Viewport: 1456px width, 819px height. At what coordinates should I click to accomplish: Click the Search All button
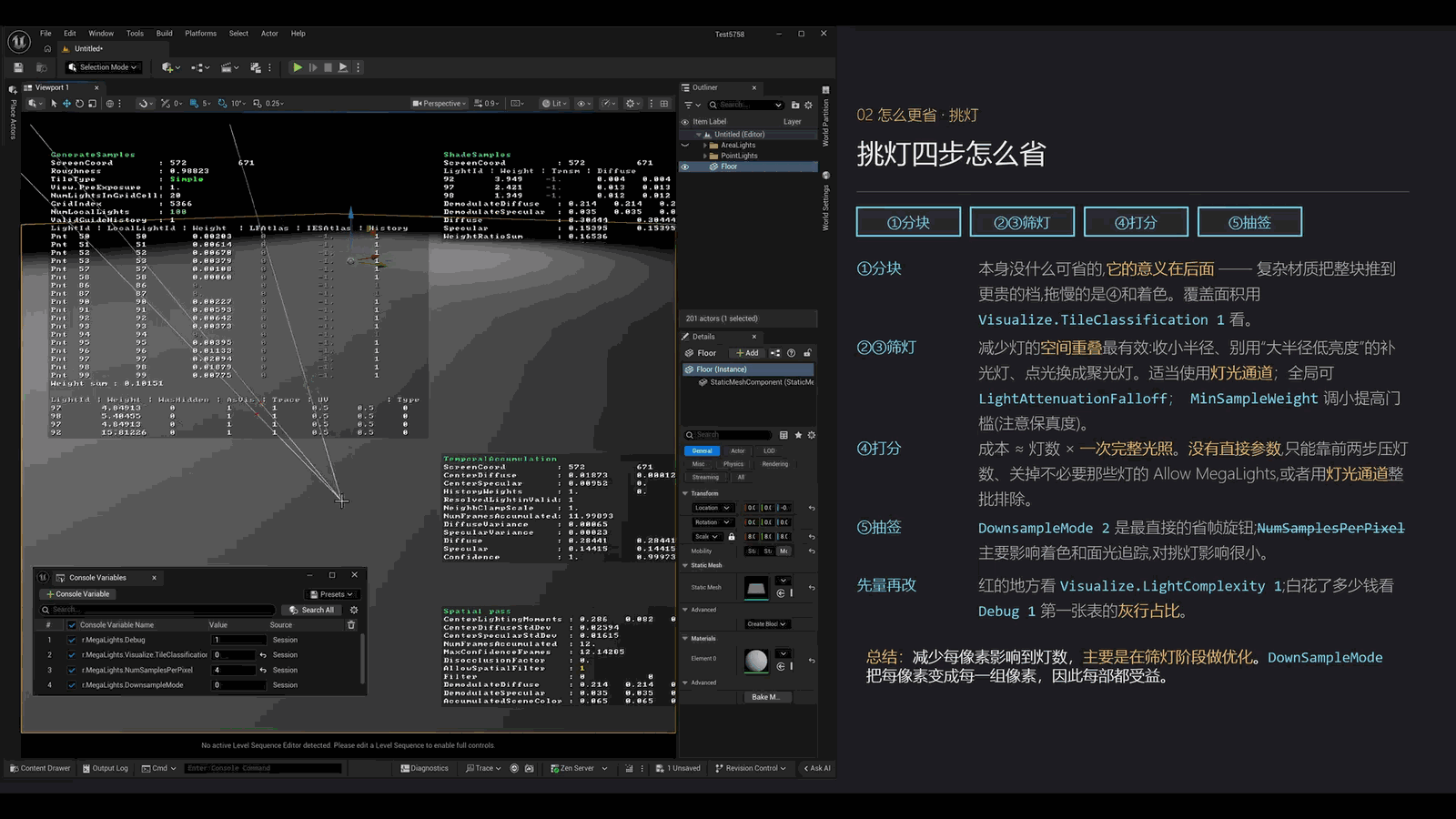312,610
